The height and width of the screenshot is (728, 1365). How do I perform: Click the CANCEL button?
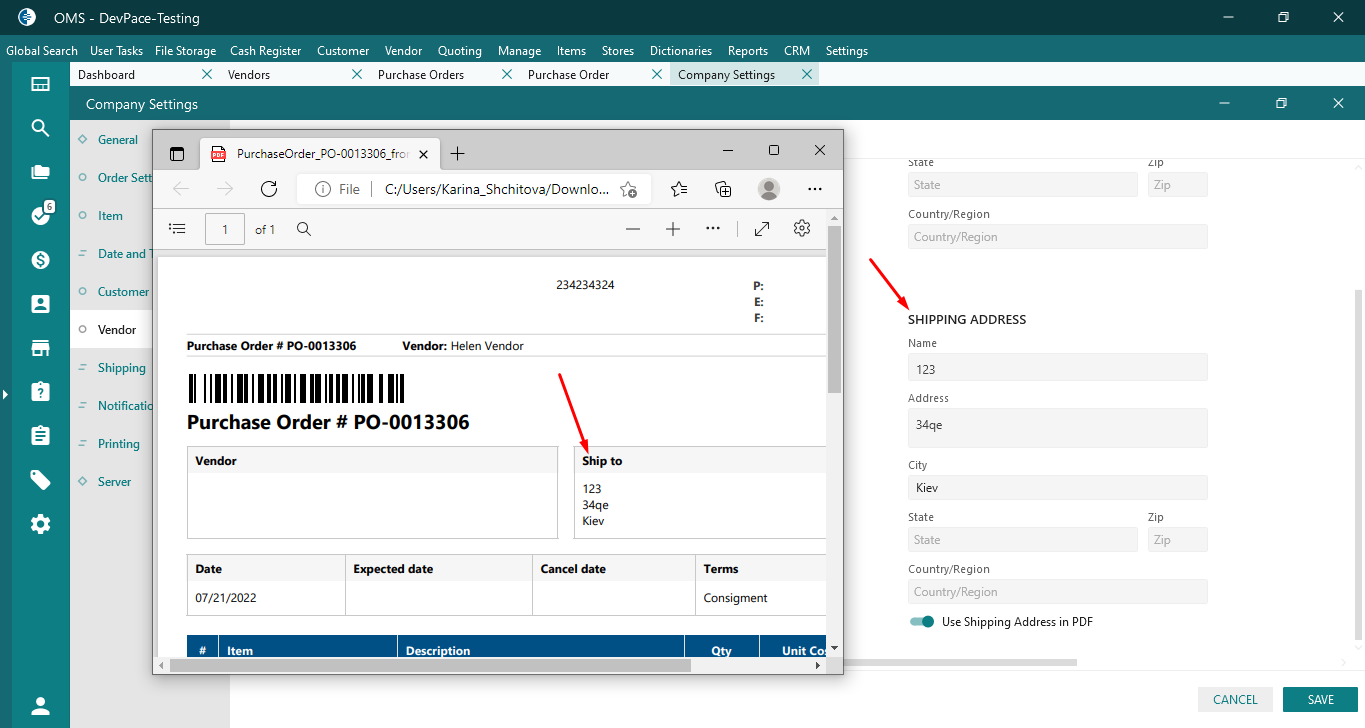1235,700
